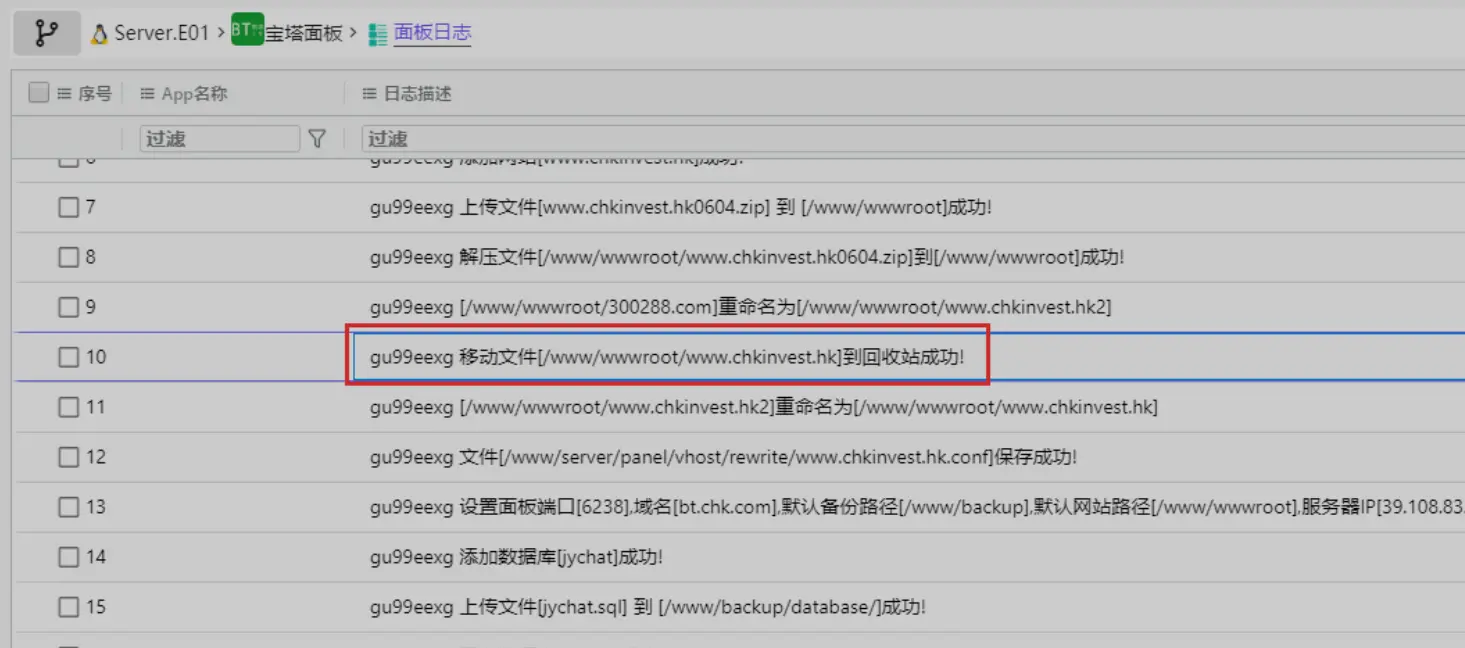Select log entry www.chkinvest.hk.conf 保存成功

click(723, 457)
